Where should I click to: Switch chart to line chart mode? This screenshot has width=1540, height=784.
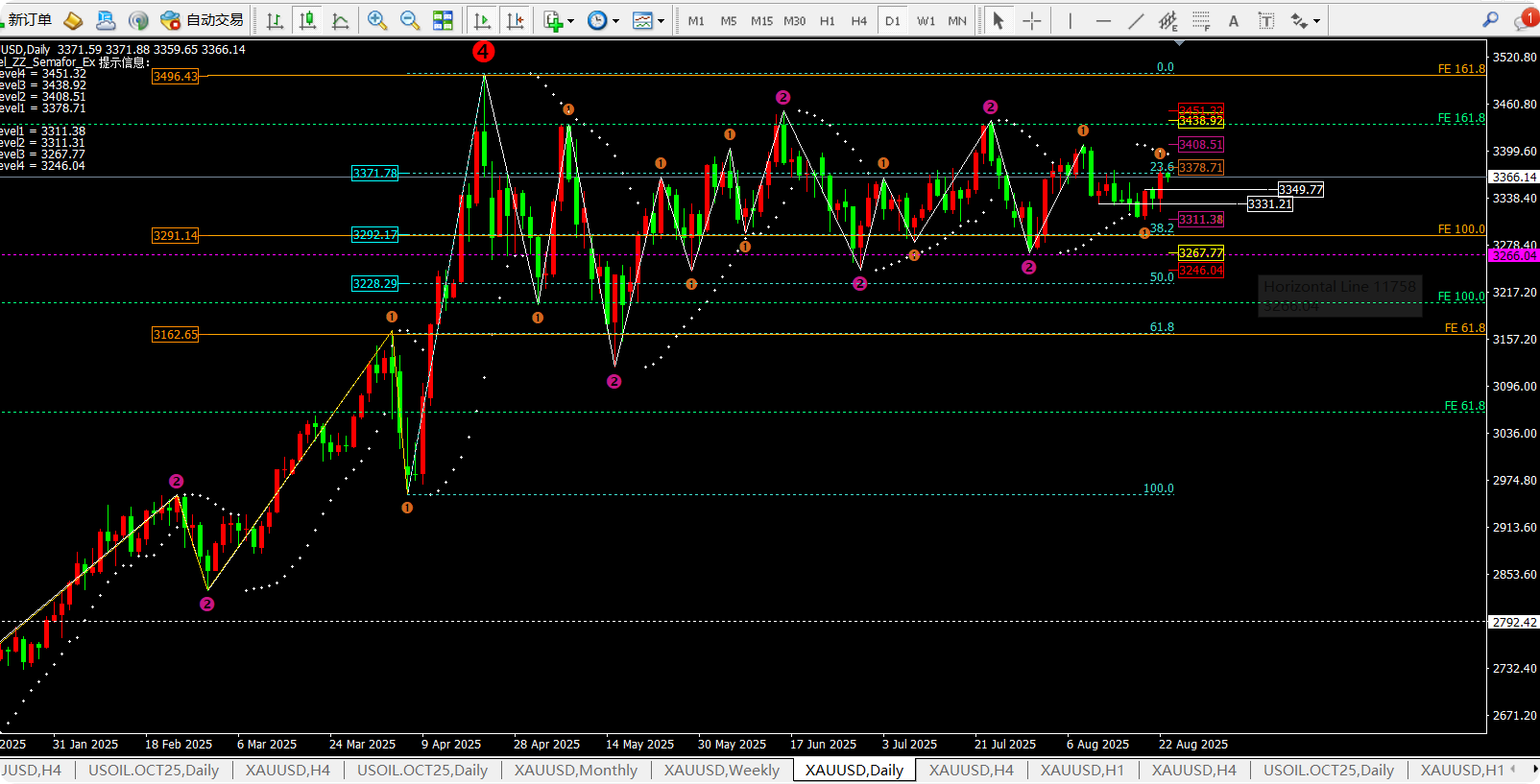(340, 20)
